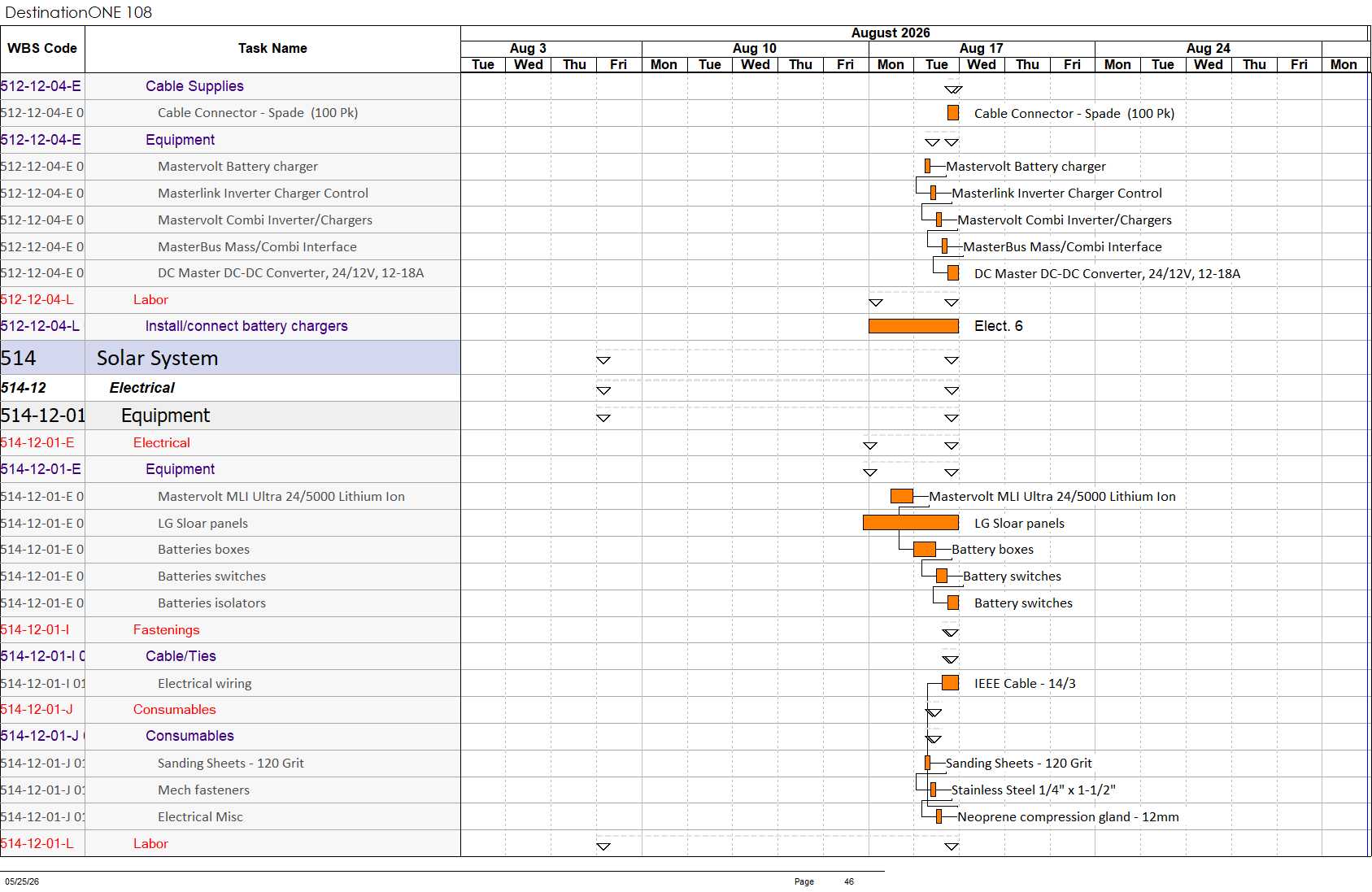Click the Fastenings group label
Screen dimensions: 1372x892
coord(166,629)
